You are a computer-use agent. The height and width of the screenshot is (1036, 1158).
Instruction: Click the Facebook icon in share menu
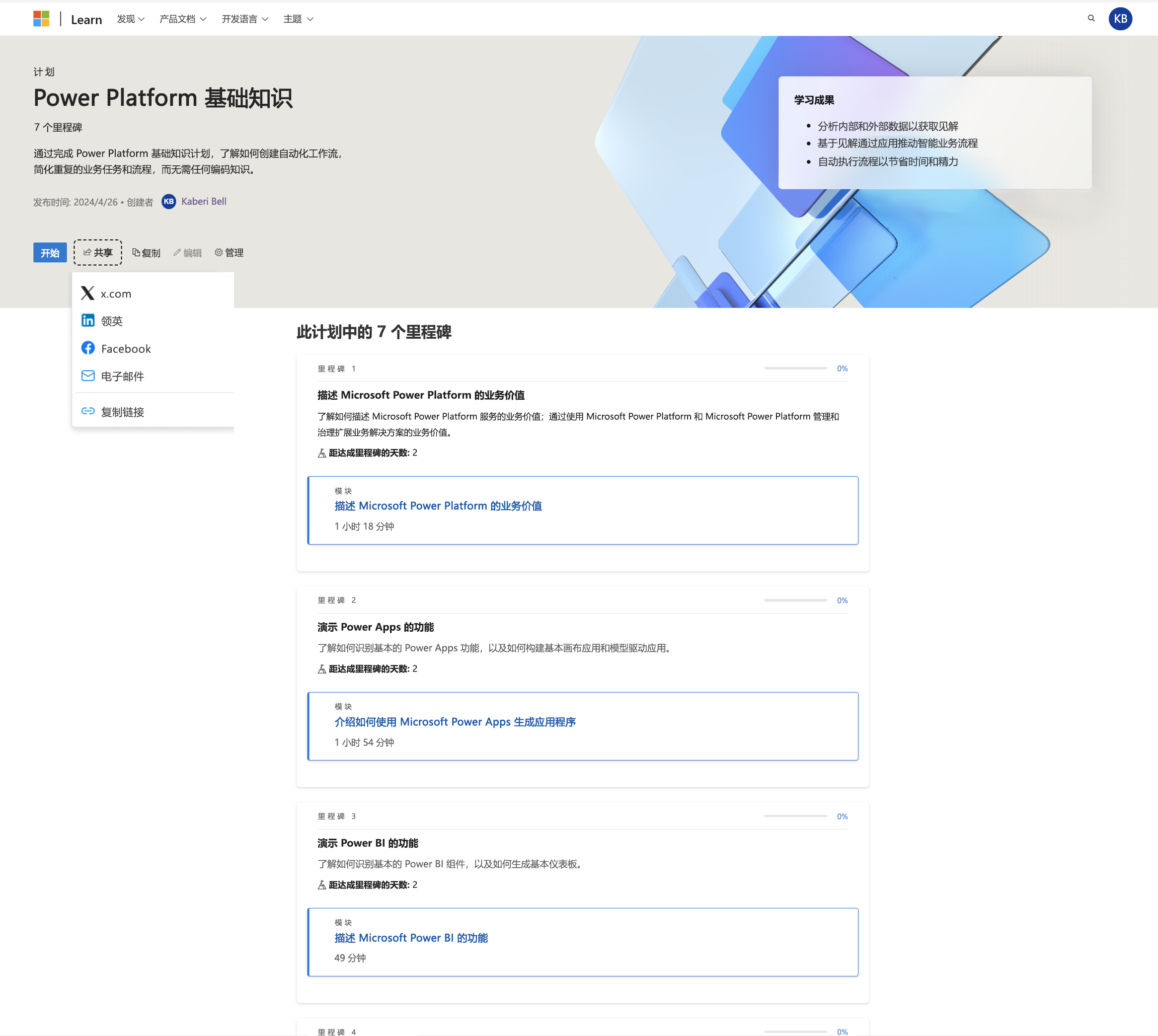coord(87,348)
